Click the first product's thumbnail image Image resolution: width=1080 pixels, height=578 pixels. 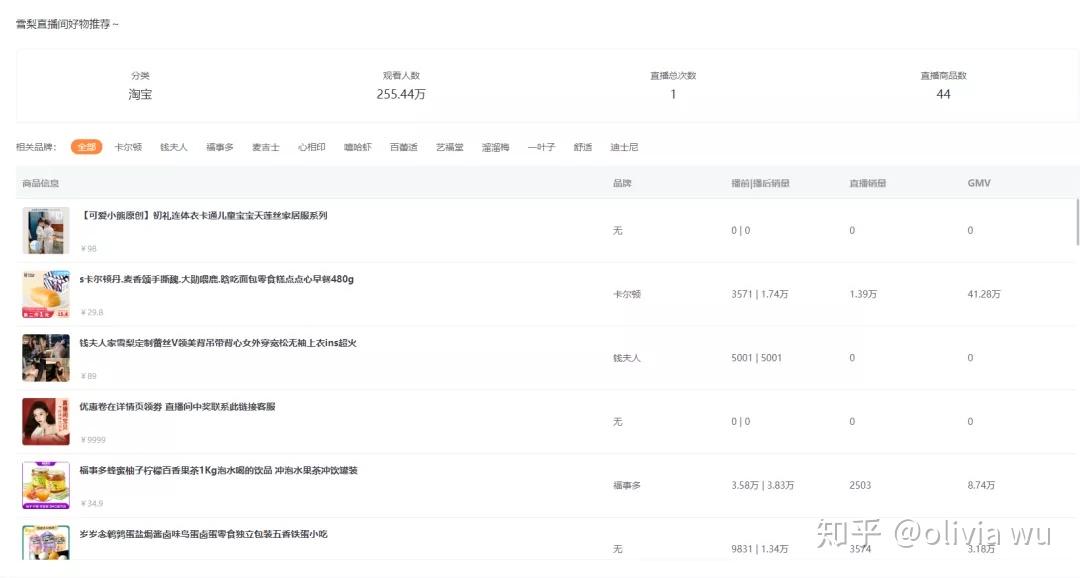click(x=45, y=229)
